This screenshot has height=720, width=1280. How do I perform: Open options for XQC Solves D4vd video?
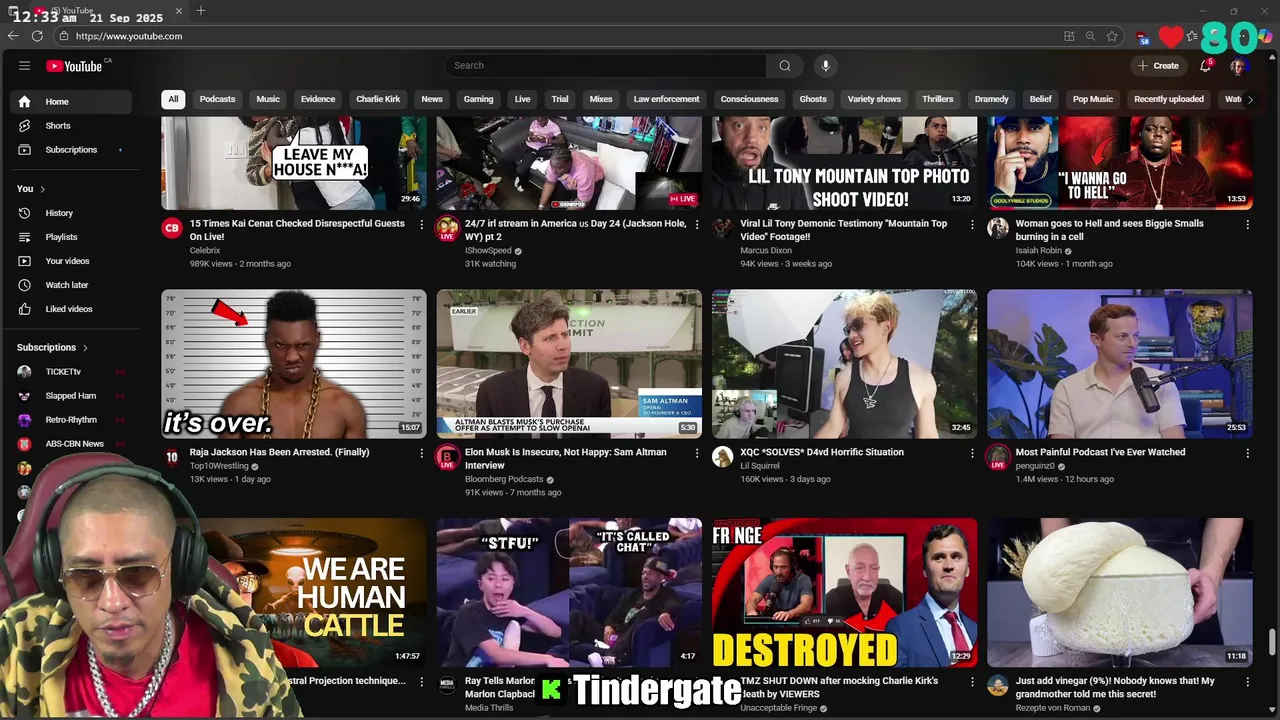tap(972, 453)
